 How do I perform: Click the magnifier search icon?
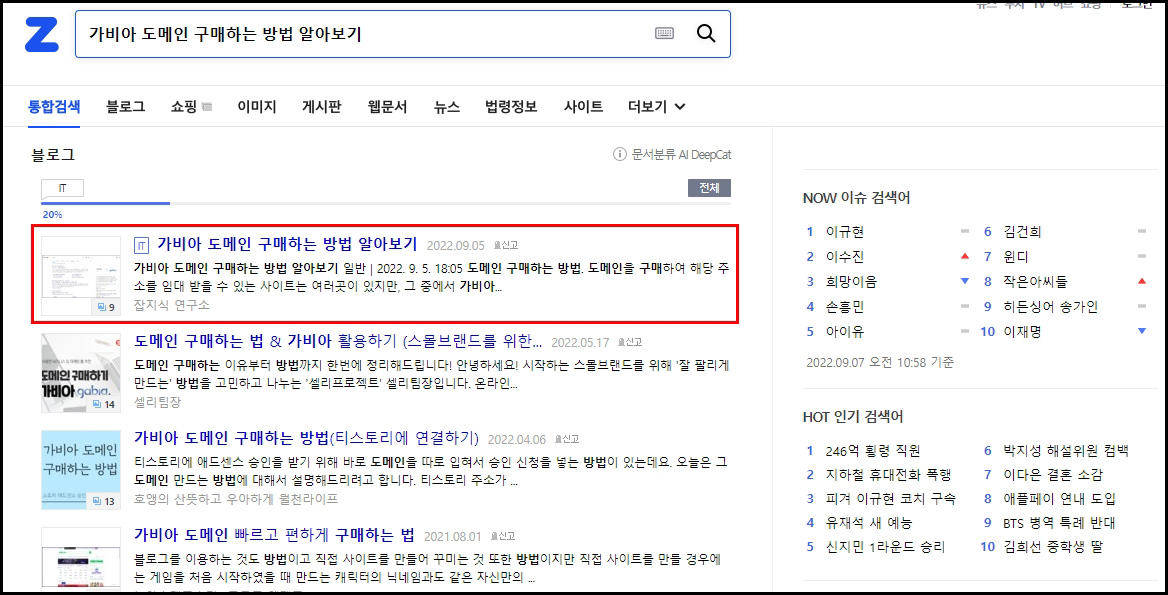pos(705,33)
